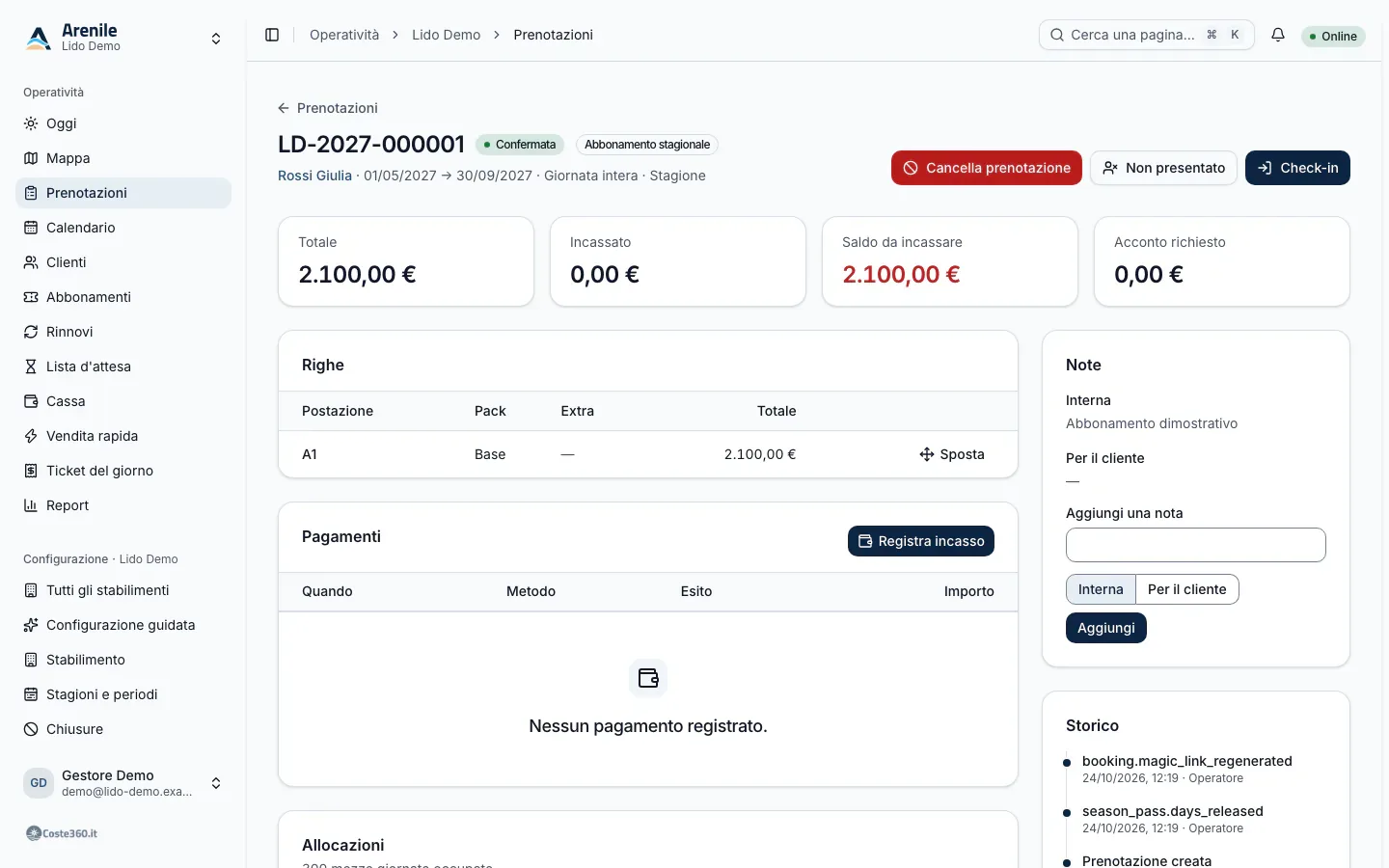Toggle the sidebar panel icon
The image size is (1389, 868).
272,35
